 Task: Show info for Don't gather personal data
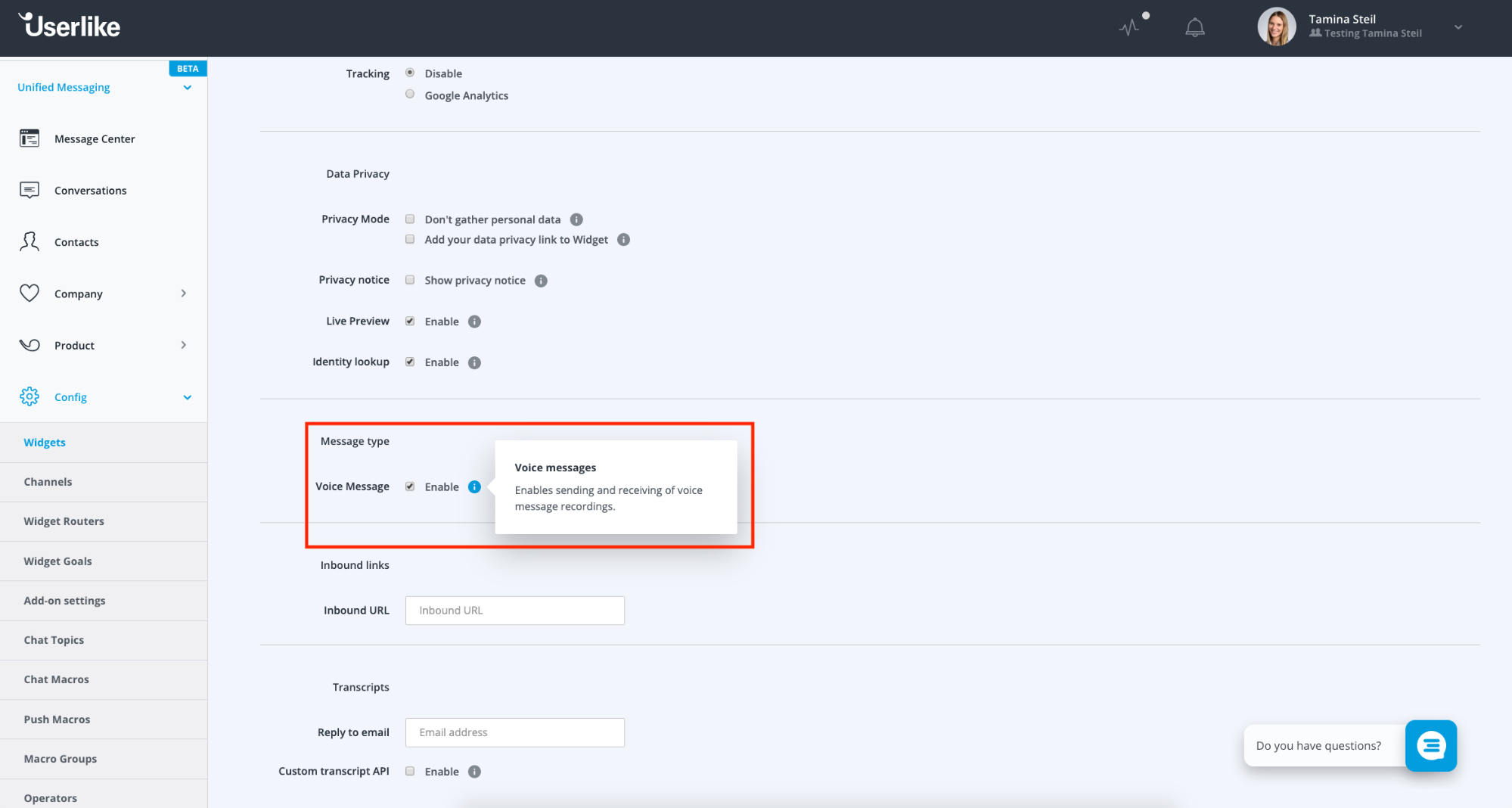(576, 219)
